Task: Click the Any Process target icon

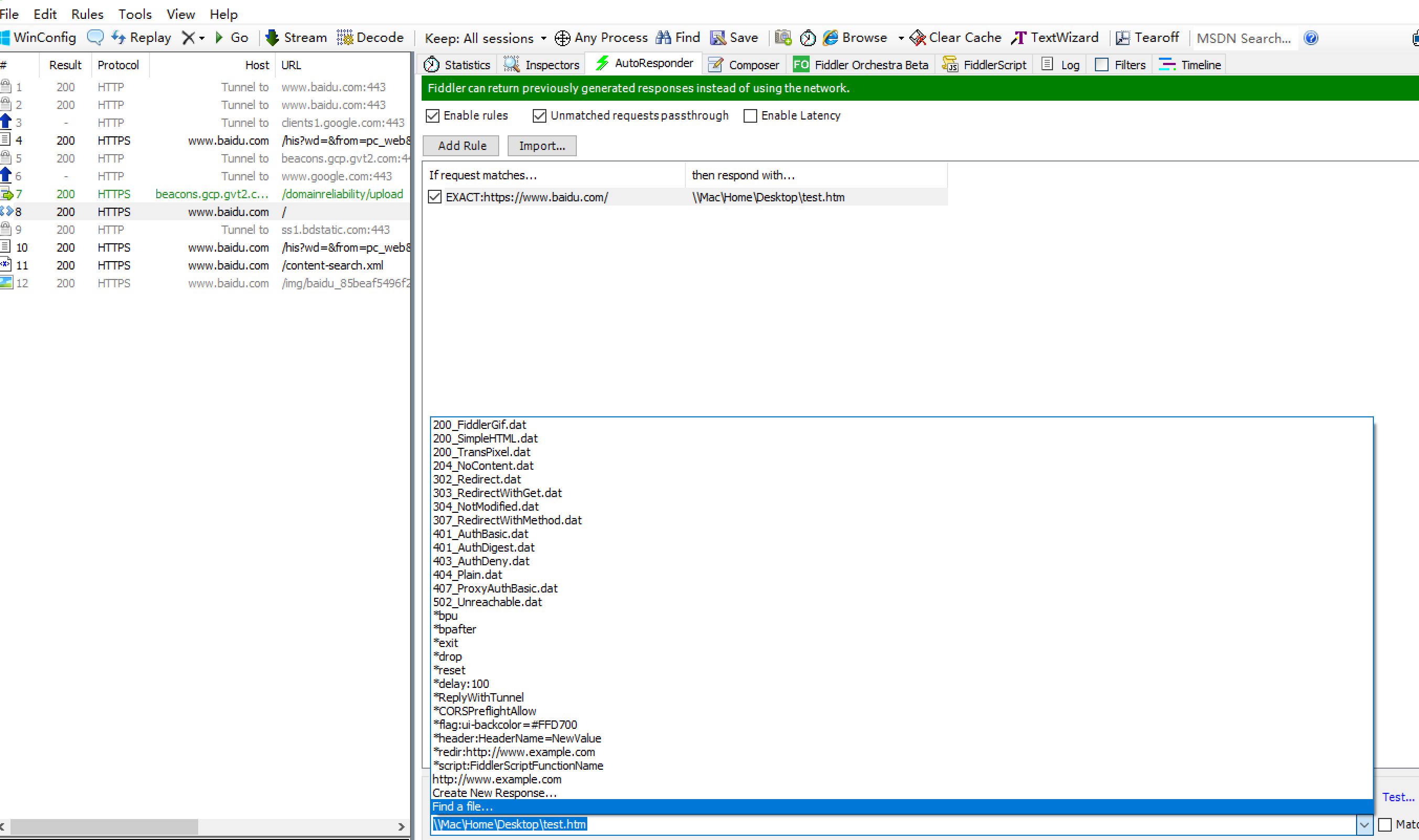Action: point(562,38)
